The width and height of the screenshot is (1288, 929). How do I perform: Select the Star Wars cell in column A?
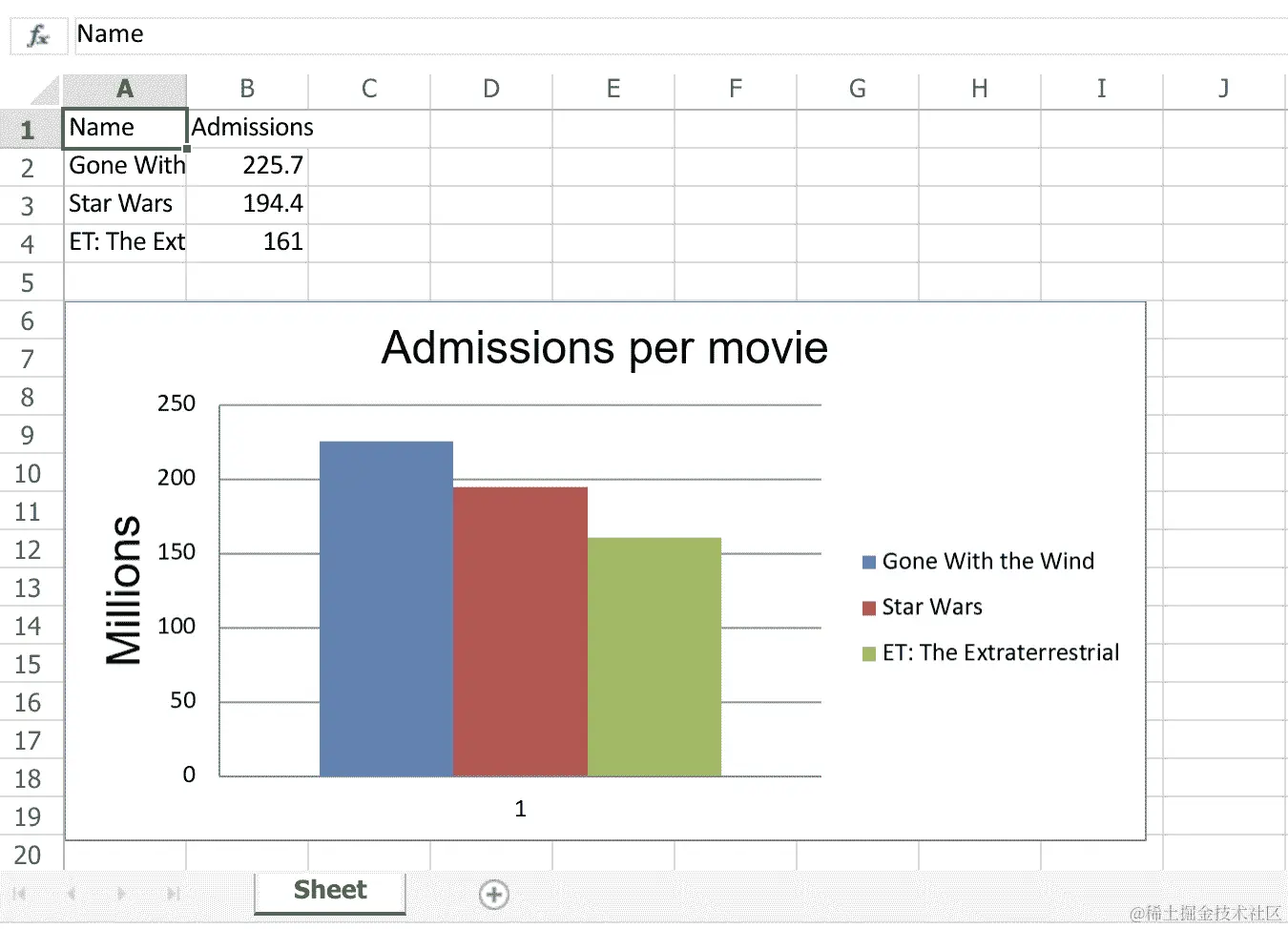[x=125, y=204]
